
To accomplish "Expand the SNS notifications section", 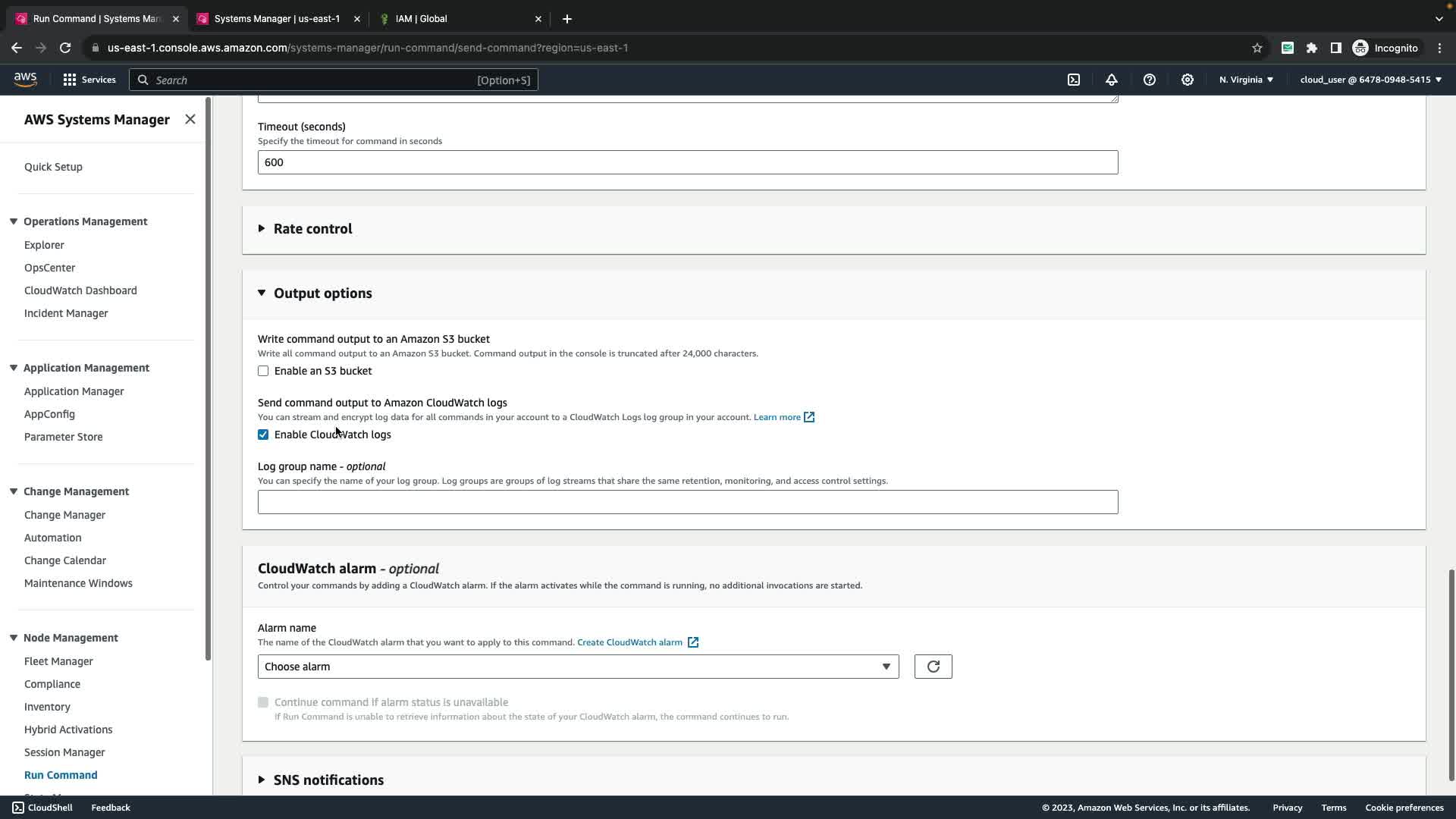I will point(328,780).
